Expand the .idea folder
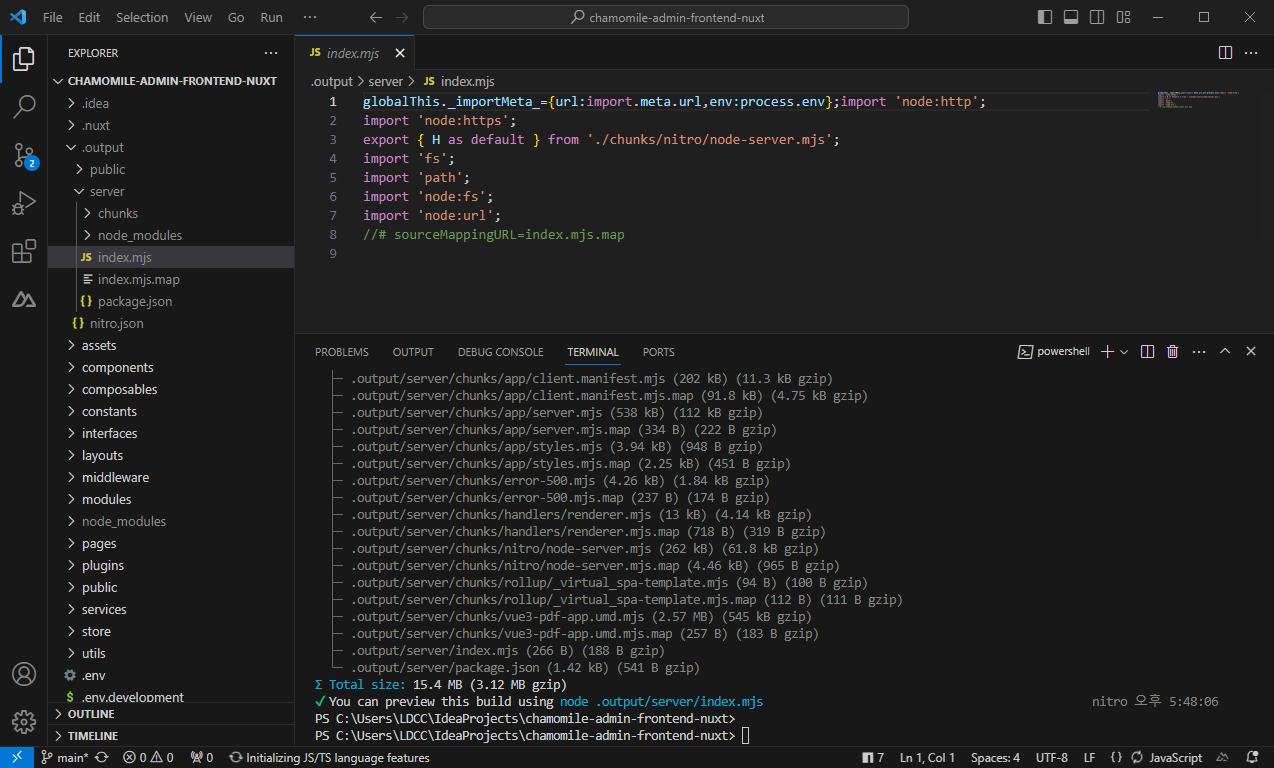The height and width of the screenshot is (768, 1274). pyautogui.click(x=171, y=103)
